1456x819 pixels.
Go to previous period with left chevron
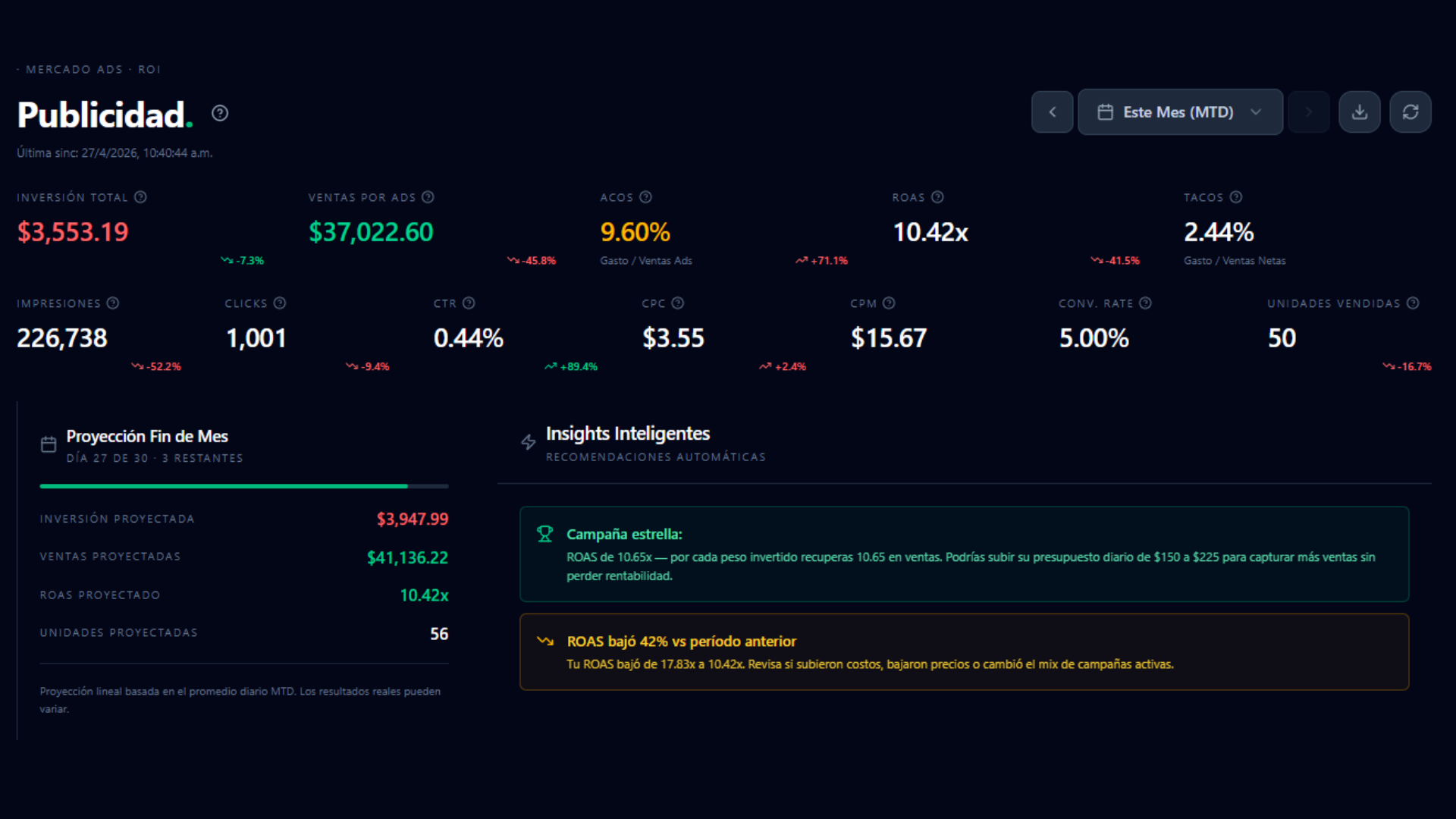pos(1053,112)
